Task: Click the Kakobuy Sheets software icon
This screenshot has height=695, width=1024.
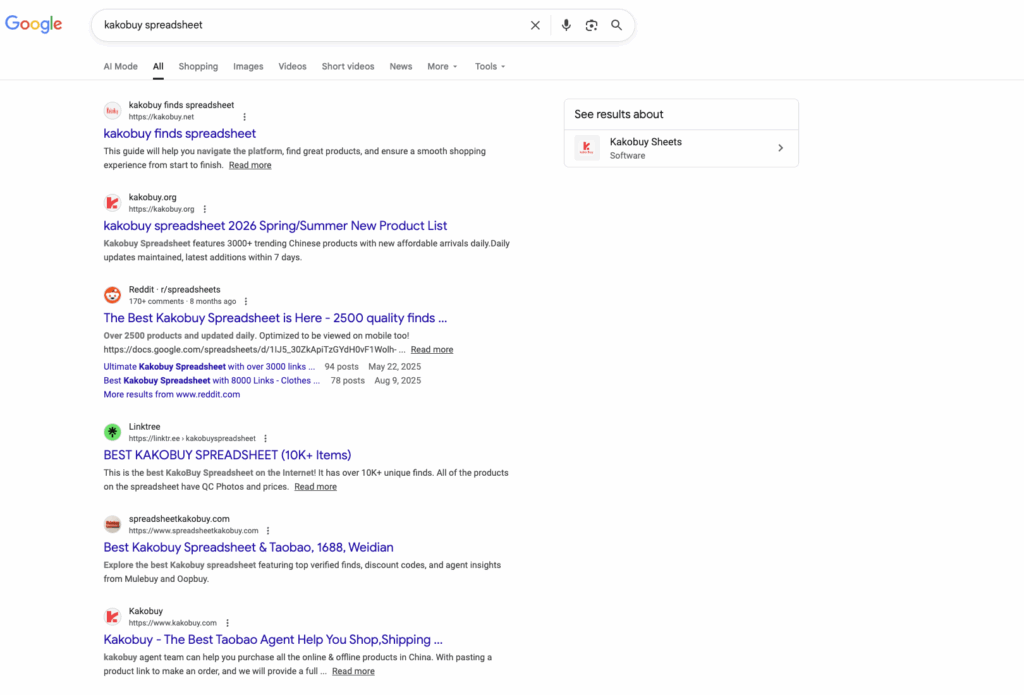Action: (x=586, y=148)
